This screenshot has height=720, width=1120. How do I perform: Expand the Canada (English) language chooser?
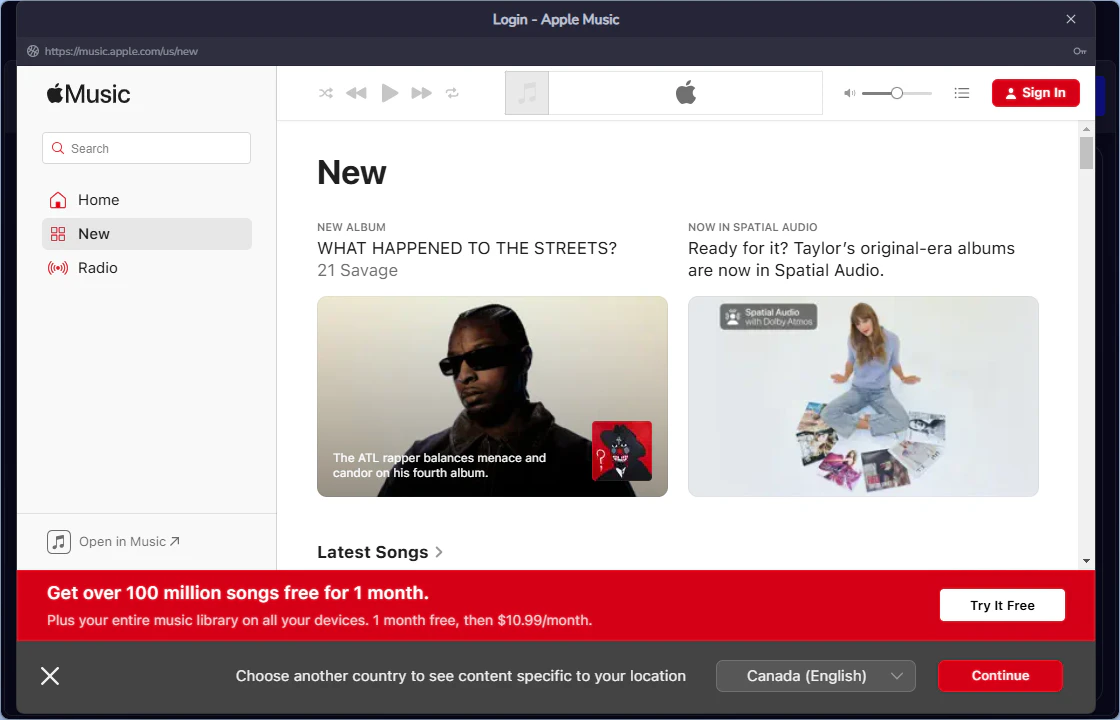[x=815, y=676]
